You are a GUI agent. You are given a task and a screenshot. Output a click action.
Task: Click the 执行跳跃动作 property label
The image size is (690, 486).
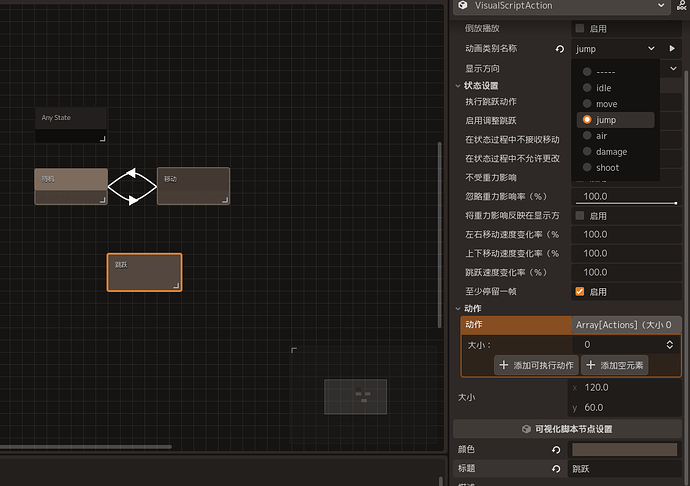tap(491, 102)
